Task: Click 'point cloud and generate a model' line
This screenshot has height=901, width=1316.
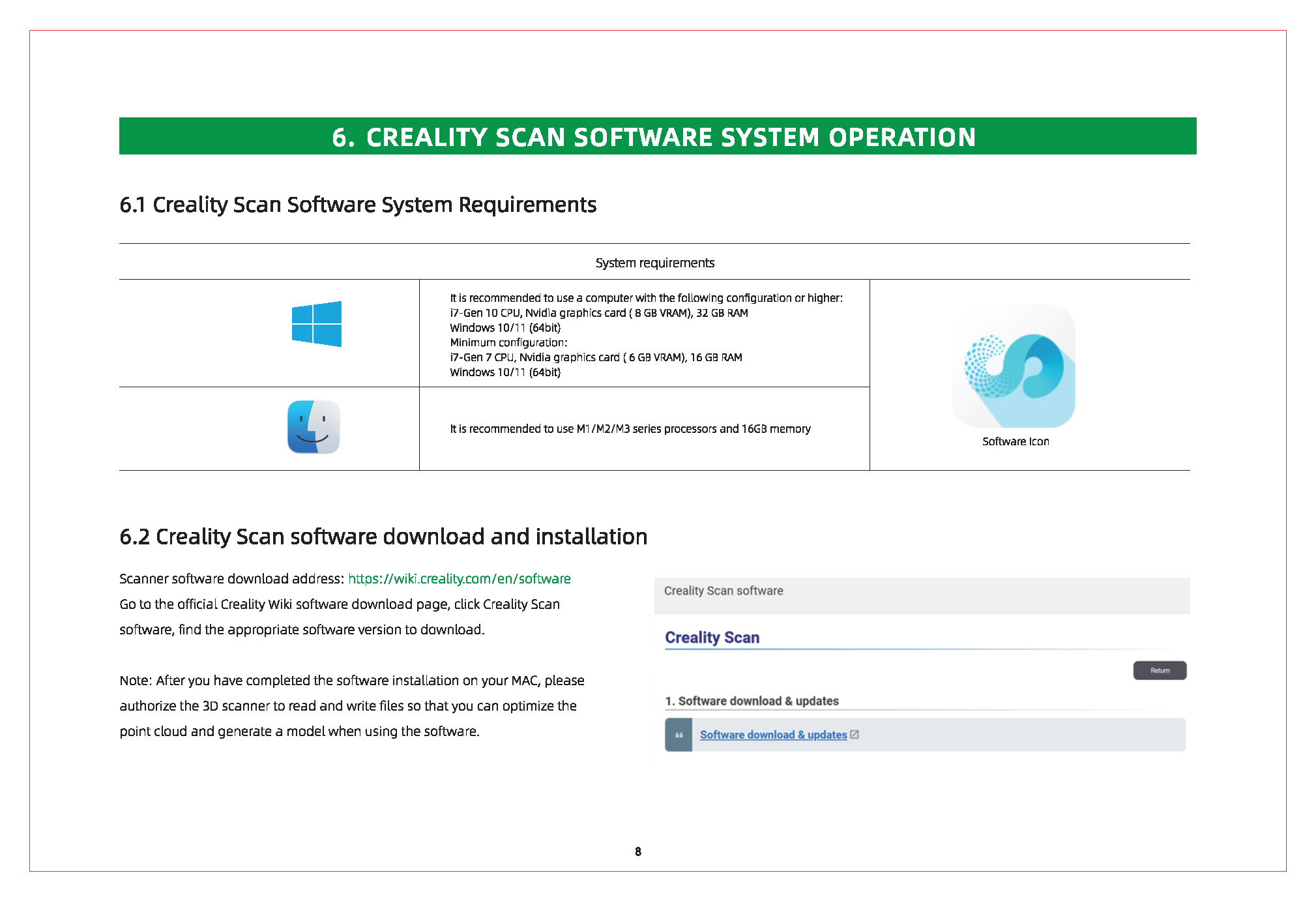Action: click(x=299, y=731)
